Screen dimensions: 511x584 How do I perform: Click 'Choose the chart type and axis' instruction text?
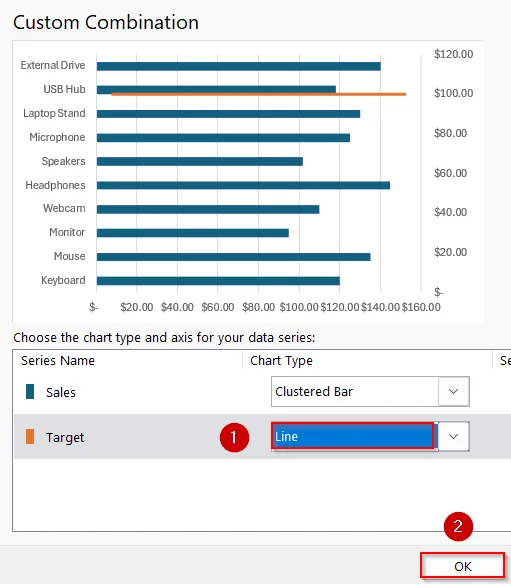click(164, 338)
